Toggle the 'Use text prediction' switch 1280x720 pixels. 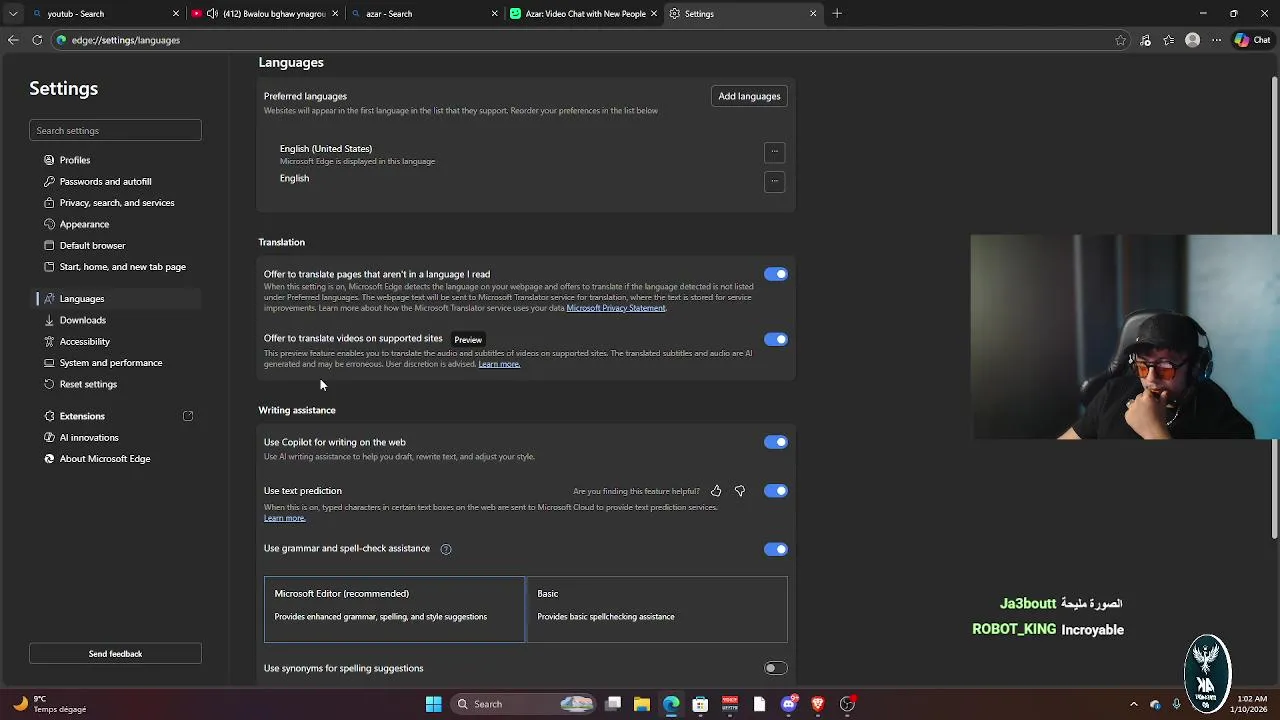tap(776, 491)
